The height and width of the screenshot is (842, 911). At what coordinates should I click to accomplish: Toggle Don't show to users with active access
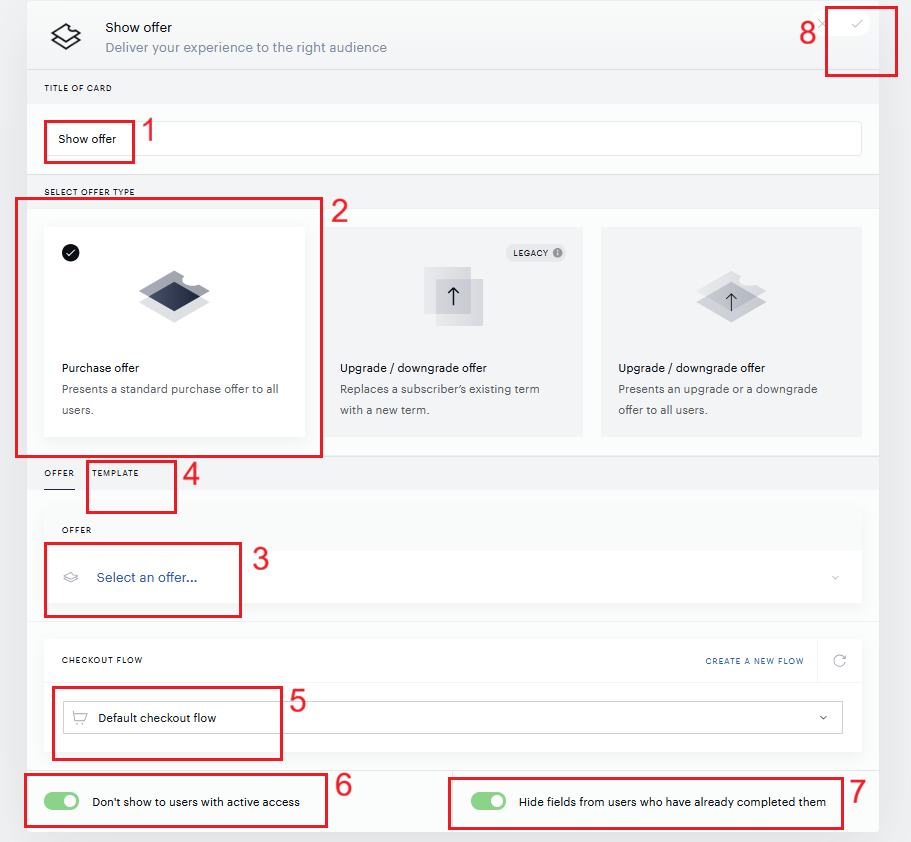tap(62, 801)
